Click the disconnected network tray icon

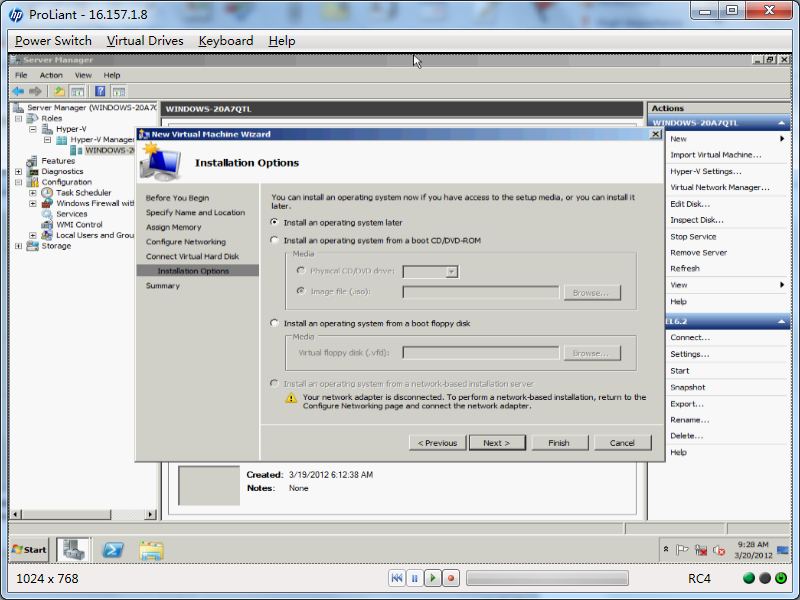pos(701,550)
